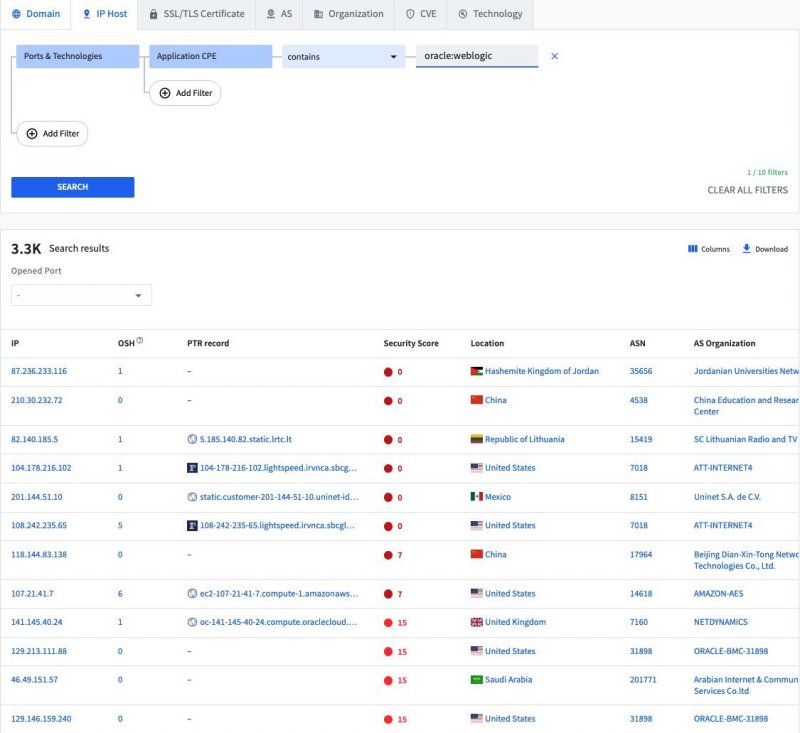
Task: Click the oracle:weblogic filter value field
Action: click(477, 56)
